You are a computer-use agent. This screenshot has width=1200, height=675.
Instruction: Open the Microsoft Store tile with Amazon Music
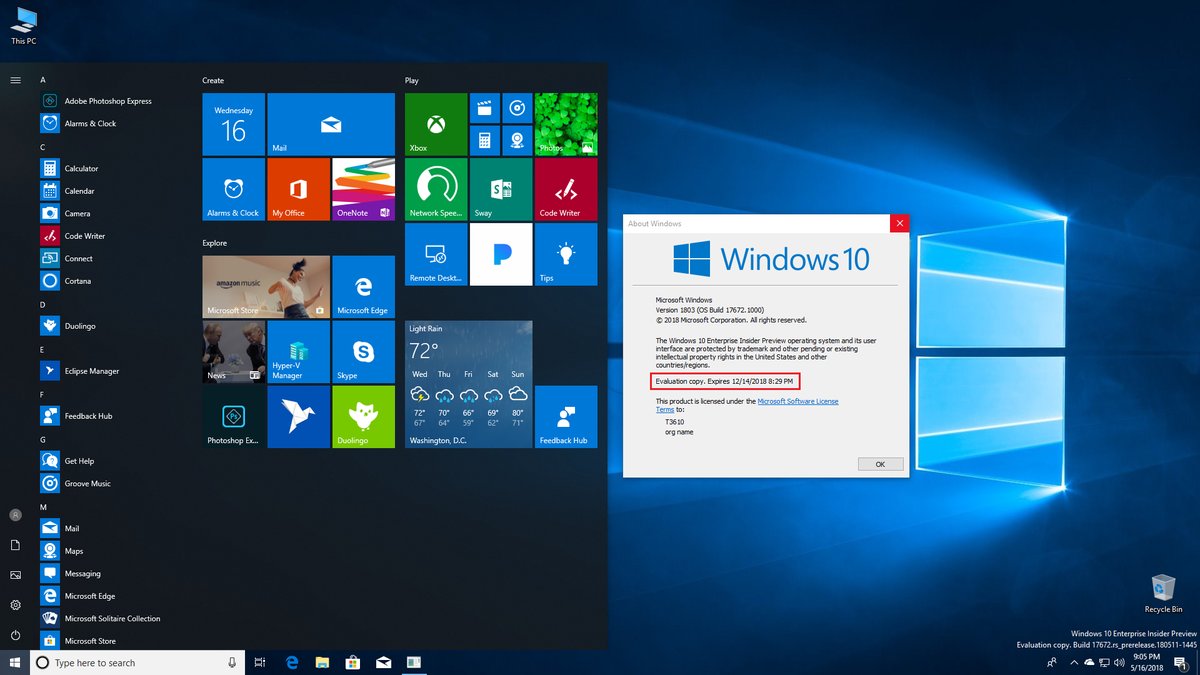click(x=266, y=287)
